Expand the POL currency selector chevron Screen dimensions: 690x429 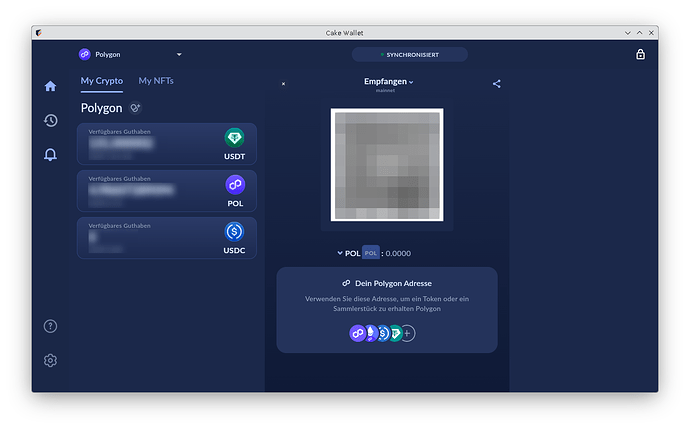340,253
